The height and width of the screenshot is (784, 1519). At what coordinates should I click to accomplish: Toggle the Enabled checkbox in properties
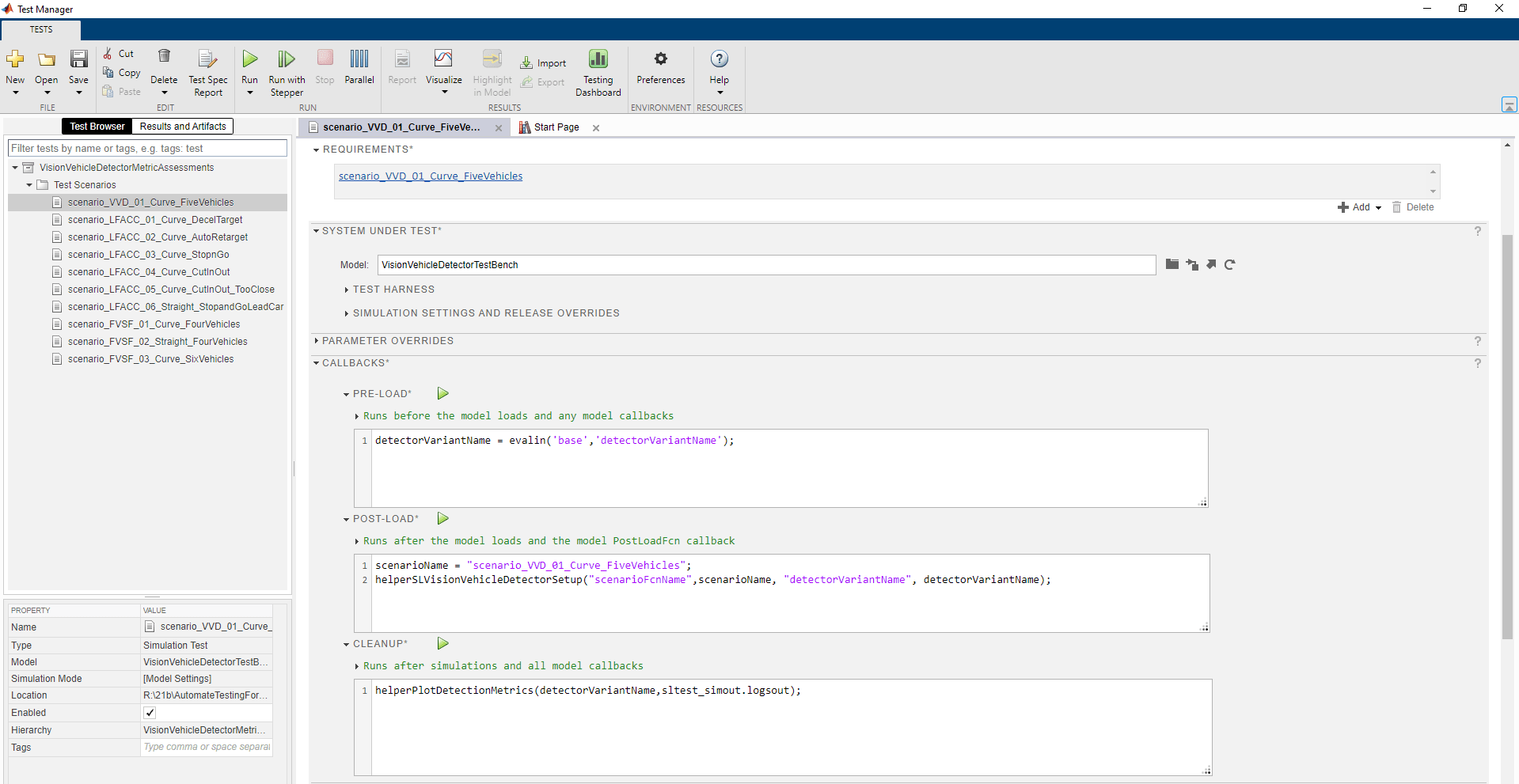pos(150,713)
